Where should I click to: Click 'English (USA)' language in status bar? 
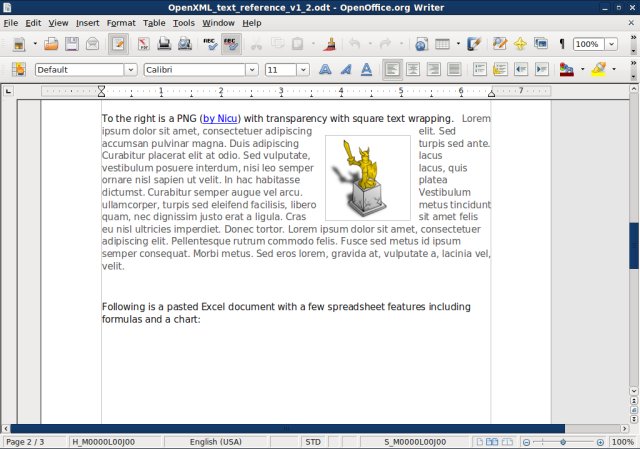pos(216,442)
